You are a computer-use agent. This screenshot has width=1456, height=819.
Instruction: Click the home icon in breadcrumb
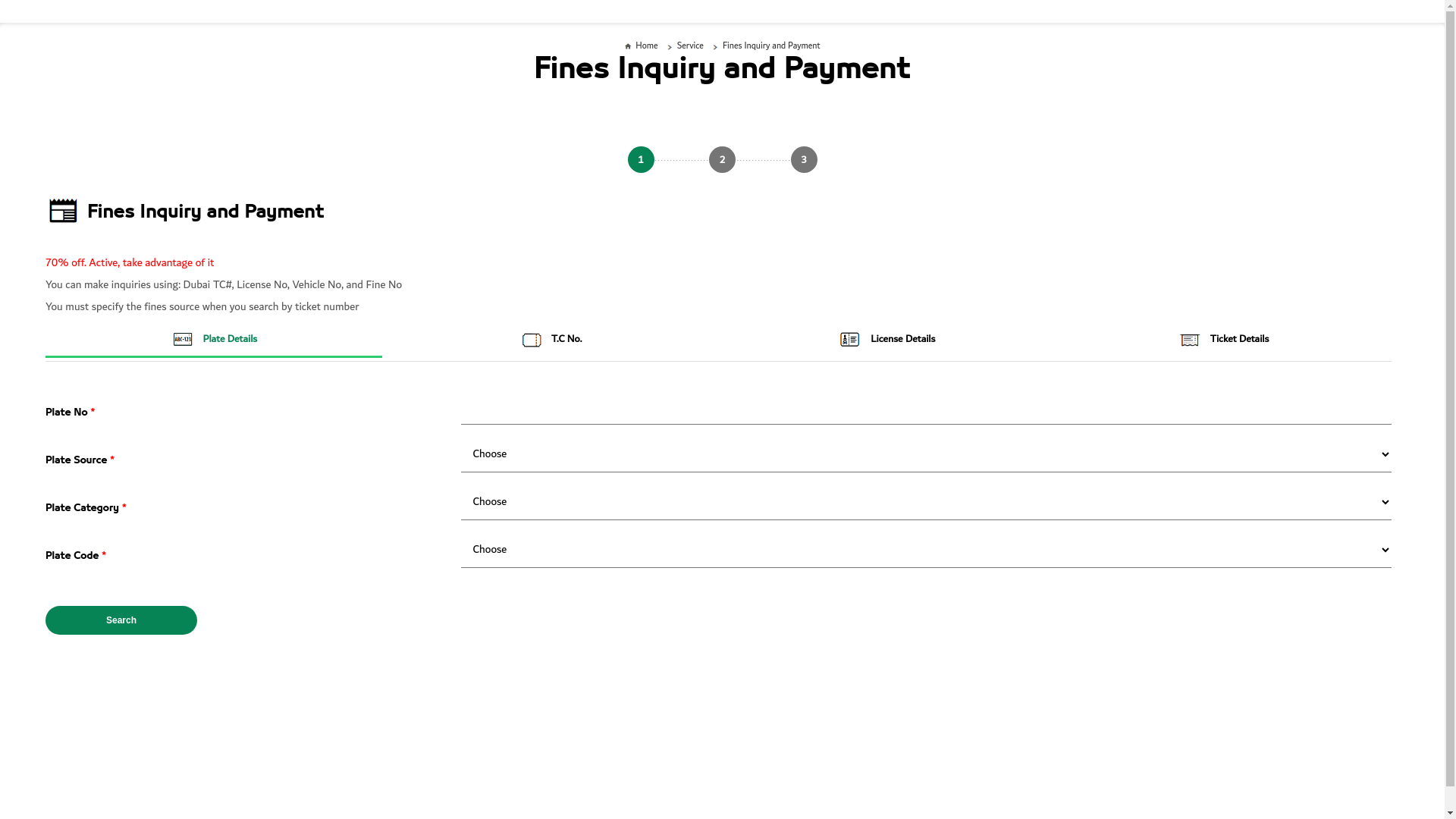point(628,46)
